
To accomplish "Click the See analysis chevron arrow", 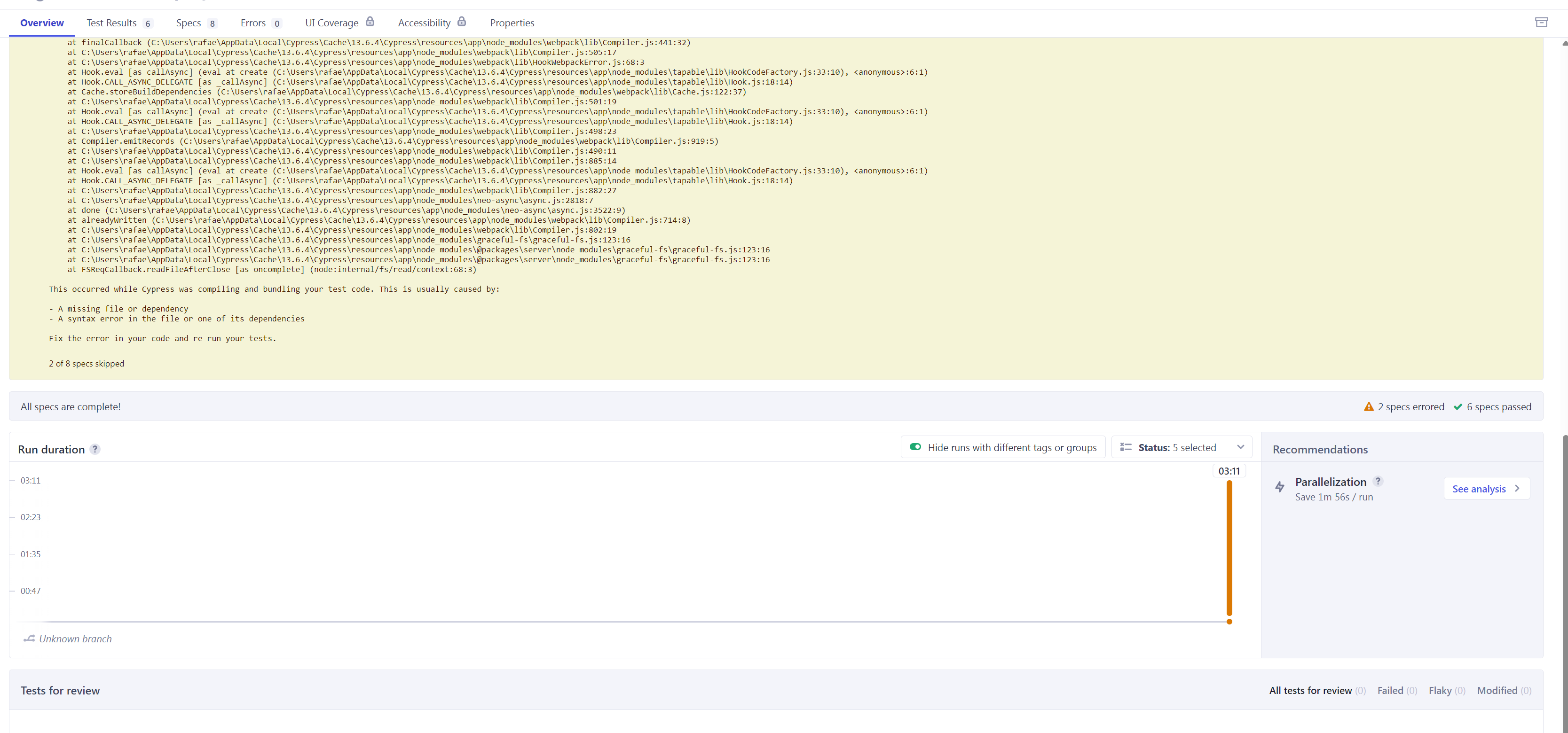I will [1517, 489].
